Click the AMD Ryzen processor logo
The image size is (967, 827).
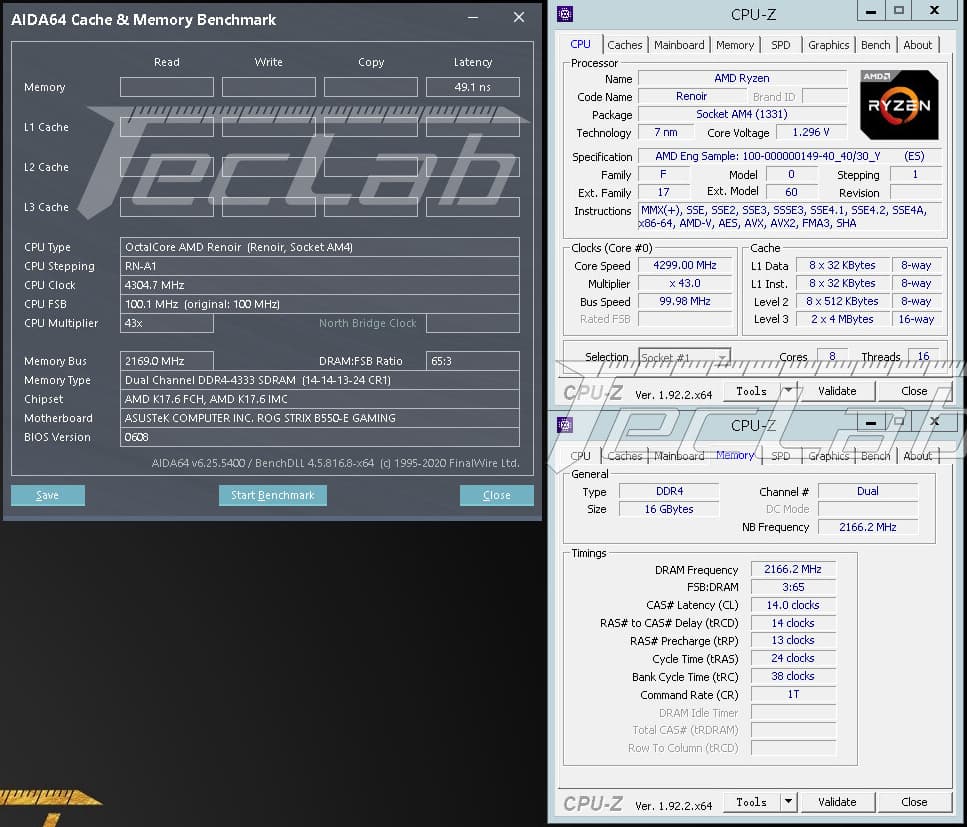tap(899, 105)
